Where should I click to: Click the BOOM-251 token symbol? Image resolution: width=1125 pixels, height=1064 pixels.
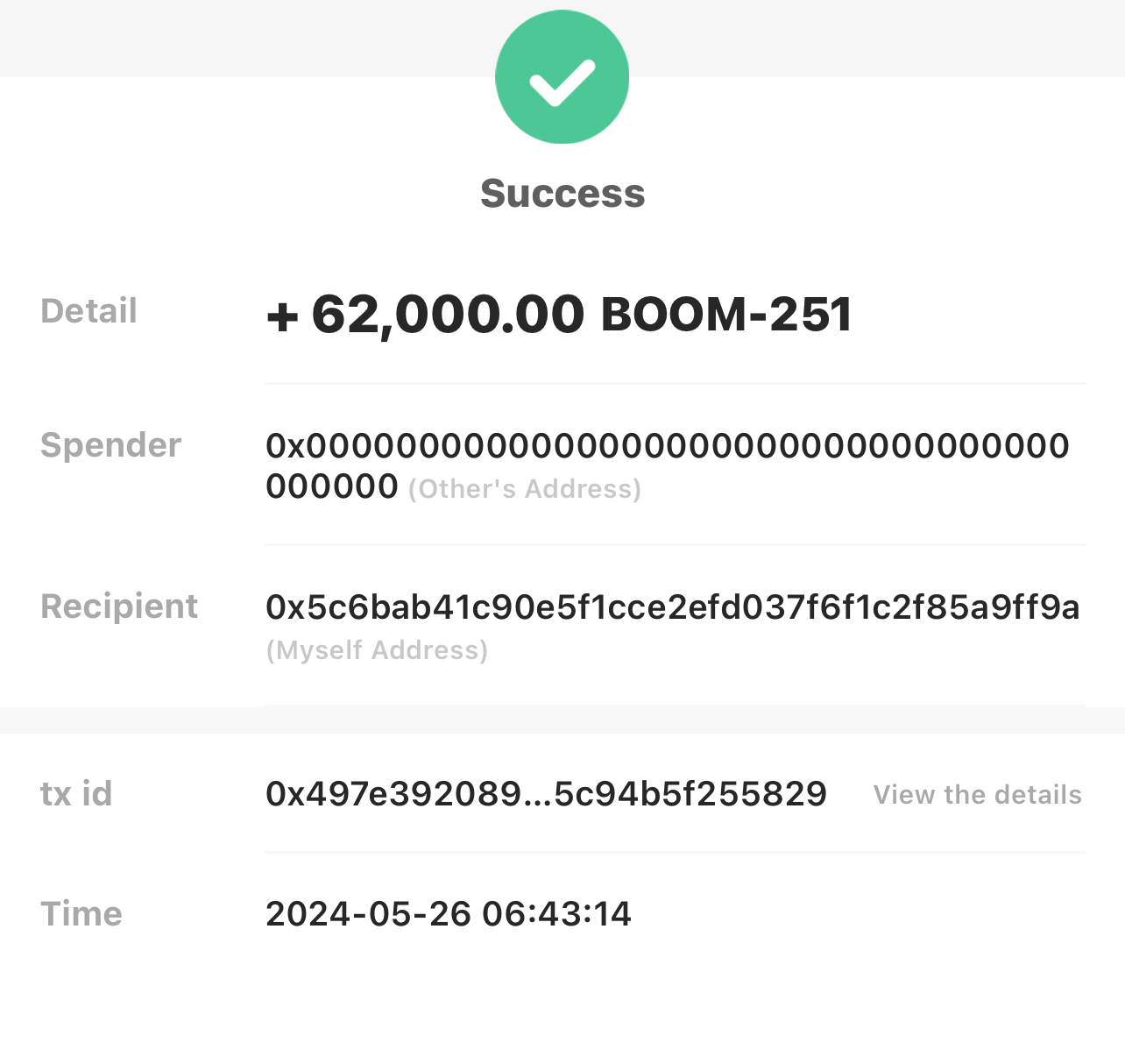coord(726,315)
